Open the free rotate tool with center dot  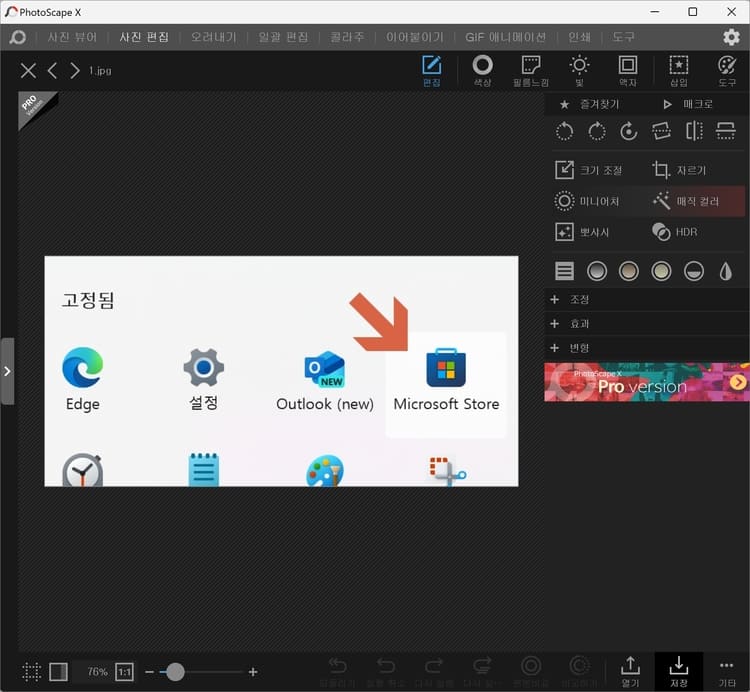(629, 131)
